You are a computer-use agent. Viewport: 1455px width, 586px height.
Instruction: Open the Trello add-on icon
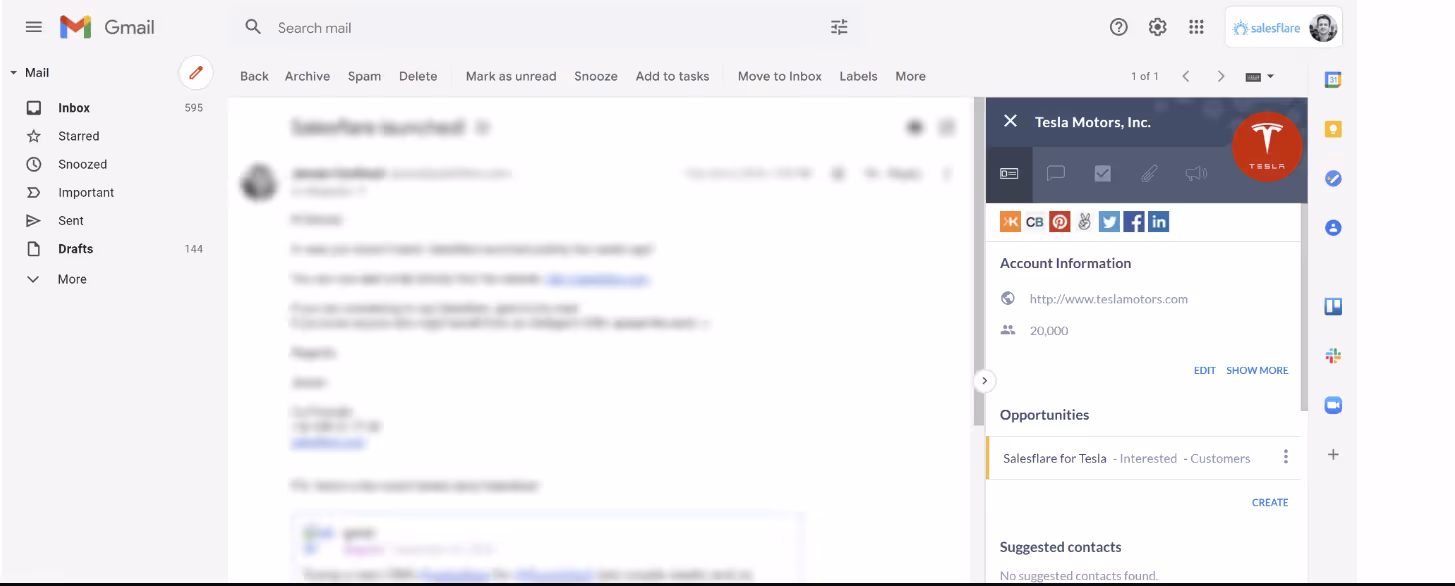pyautogui.click(x=1332, y=305)
